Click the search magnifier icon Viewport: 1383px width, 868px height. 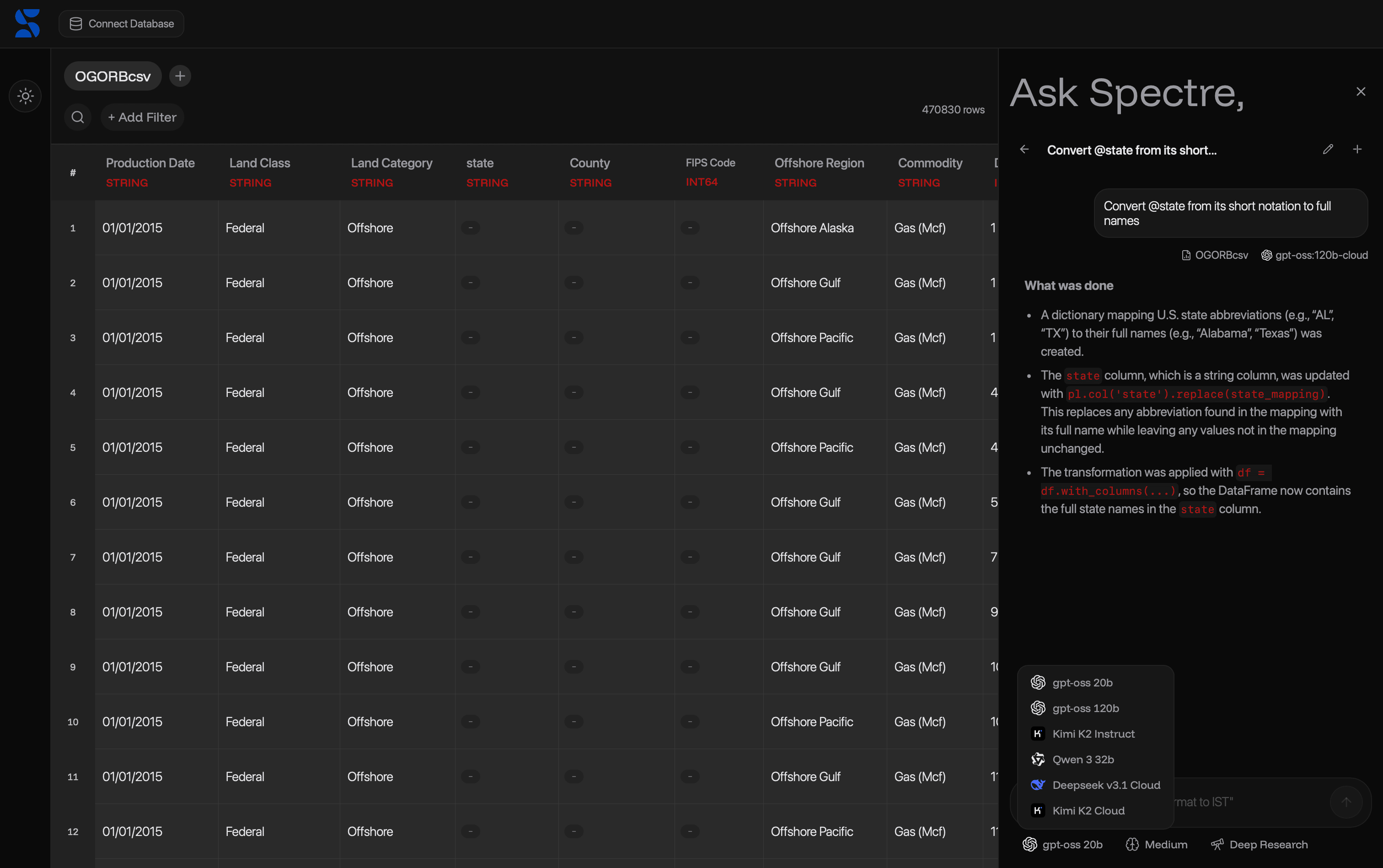[x=78, y=117]
